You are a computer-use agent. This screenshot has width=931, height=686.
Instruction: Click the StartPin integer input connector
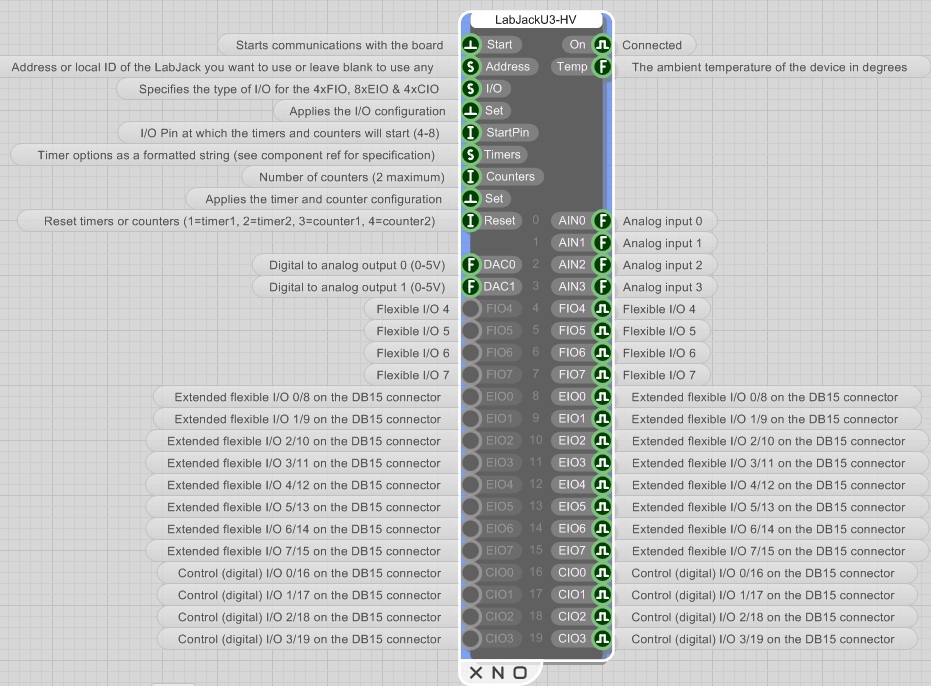pos(471,132)
